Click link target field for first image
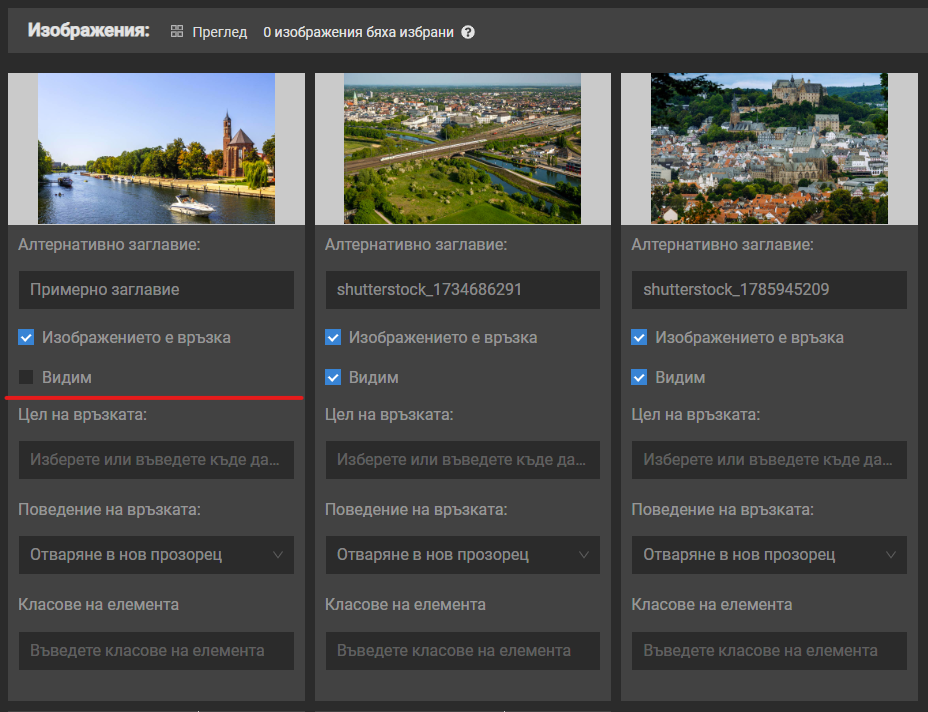Viewport: 928px width, 712px height. tap(156, 460)
